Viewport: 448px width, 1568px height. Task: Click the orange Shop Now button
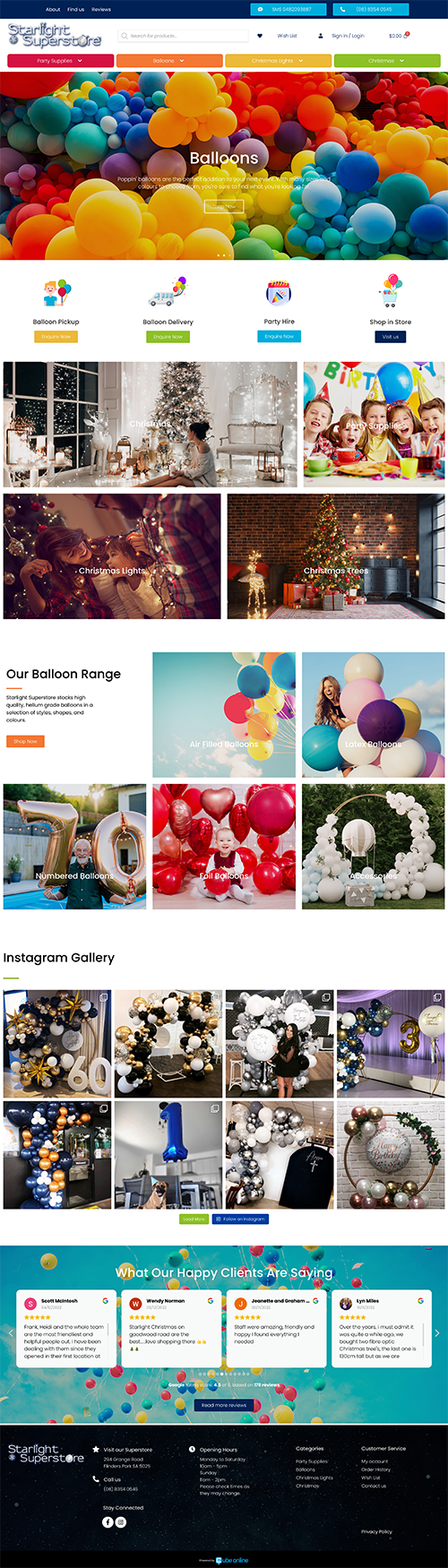[25, 741]
